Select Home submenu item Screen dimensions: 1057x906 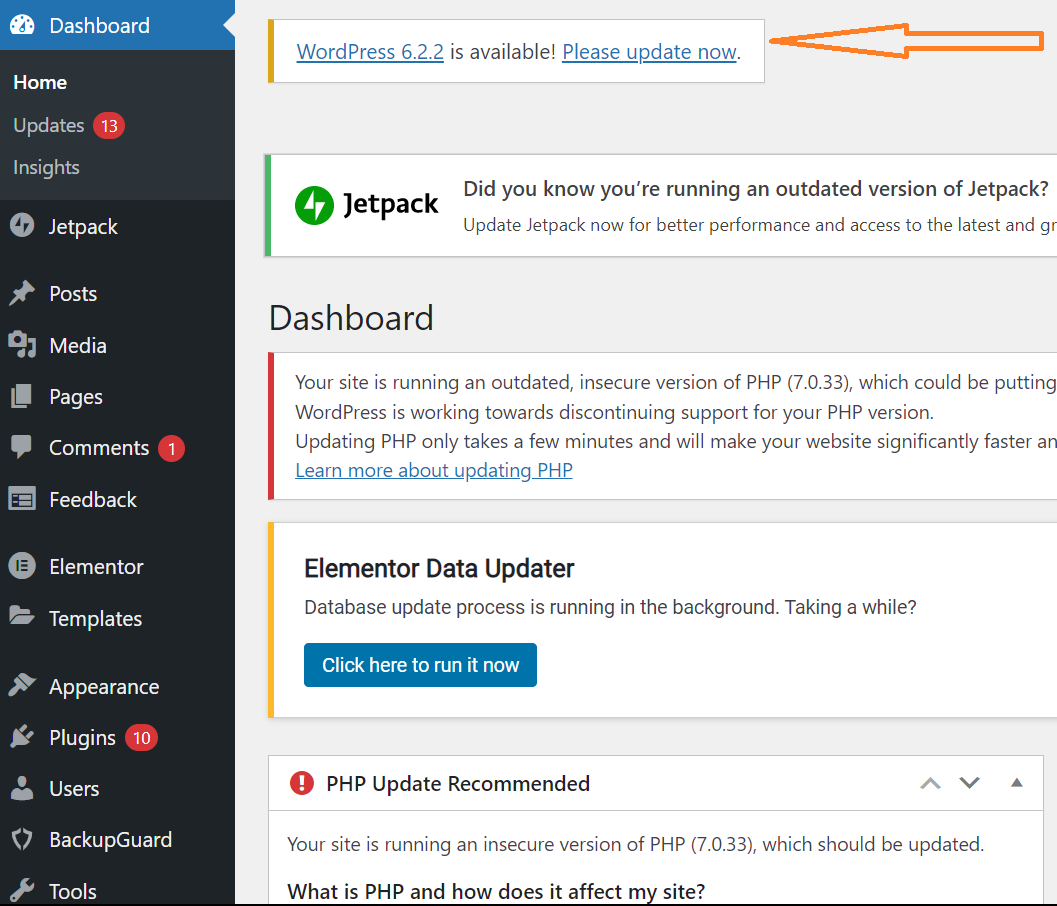pyautogui.click(x=40, y=82)
